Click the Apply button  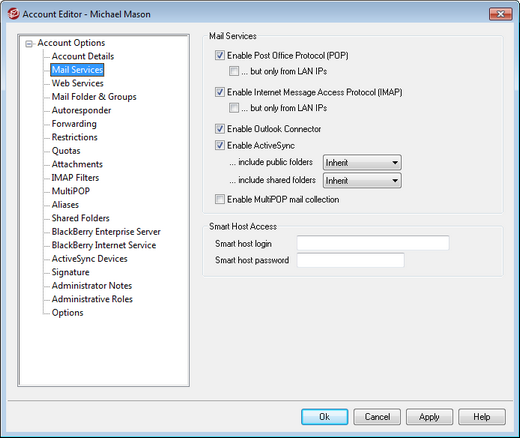click(429, 417)
